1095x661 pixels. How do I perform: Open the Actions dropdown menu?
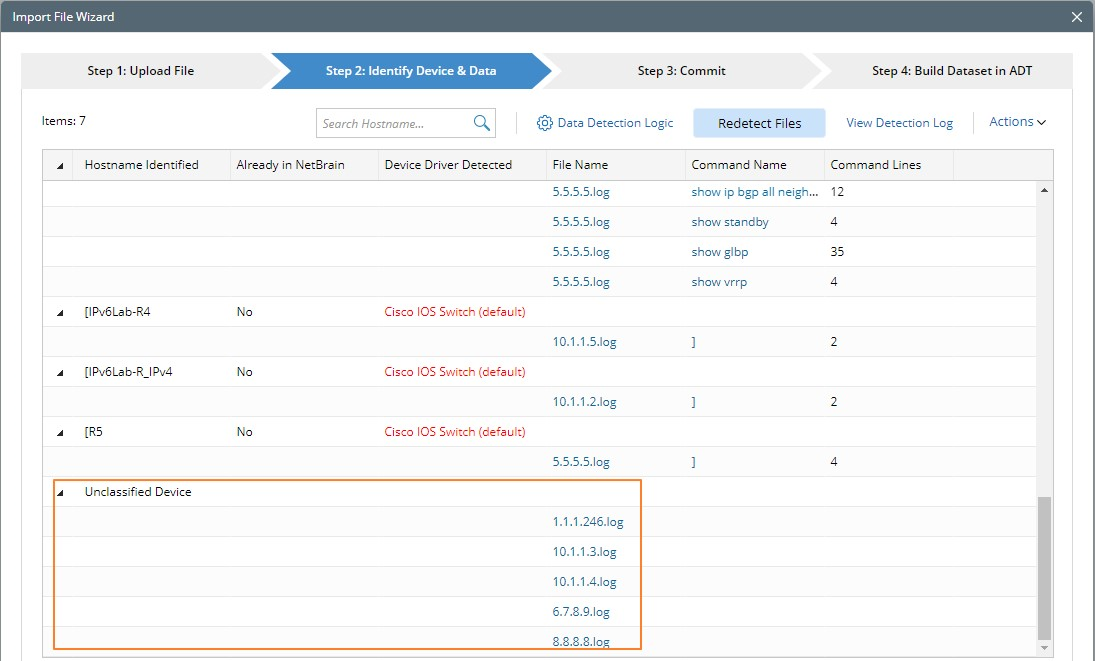1017,122
